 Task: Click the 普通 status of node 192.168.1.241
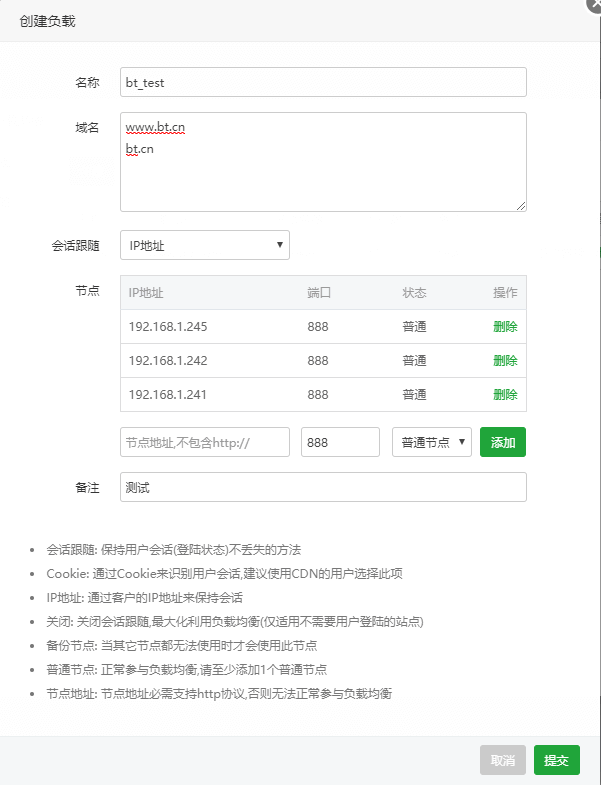point(414,394)
